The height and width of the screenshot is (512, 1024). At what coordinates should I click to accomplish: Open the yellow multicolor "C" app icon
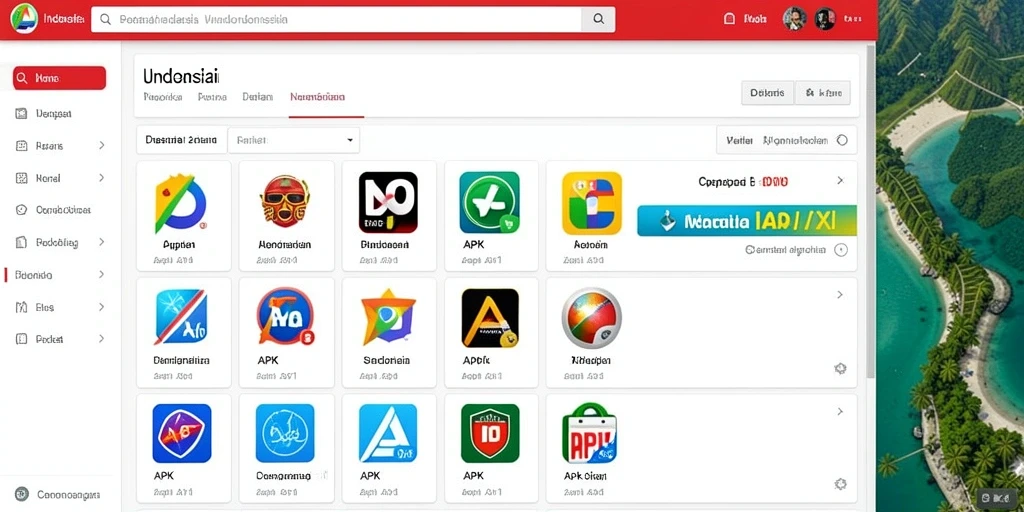click(x=592, y=203)
